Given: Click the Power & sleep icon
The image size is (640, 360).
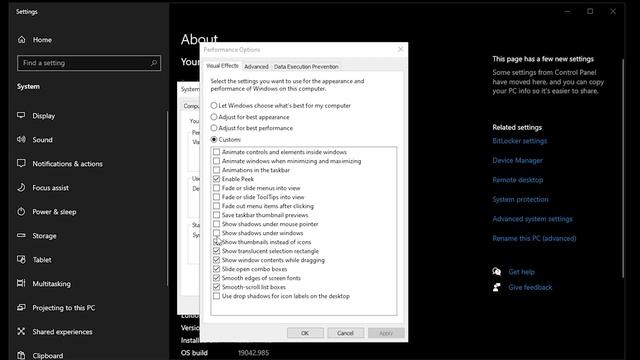Looking at the screenshot, I should (21, 211).
